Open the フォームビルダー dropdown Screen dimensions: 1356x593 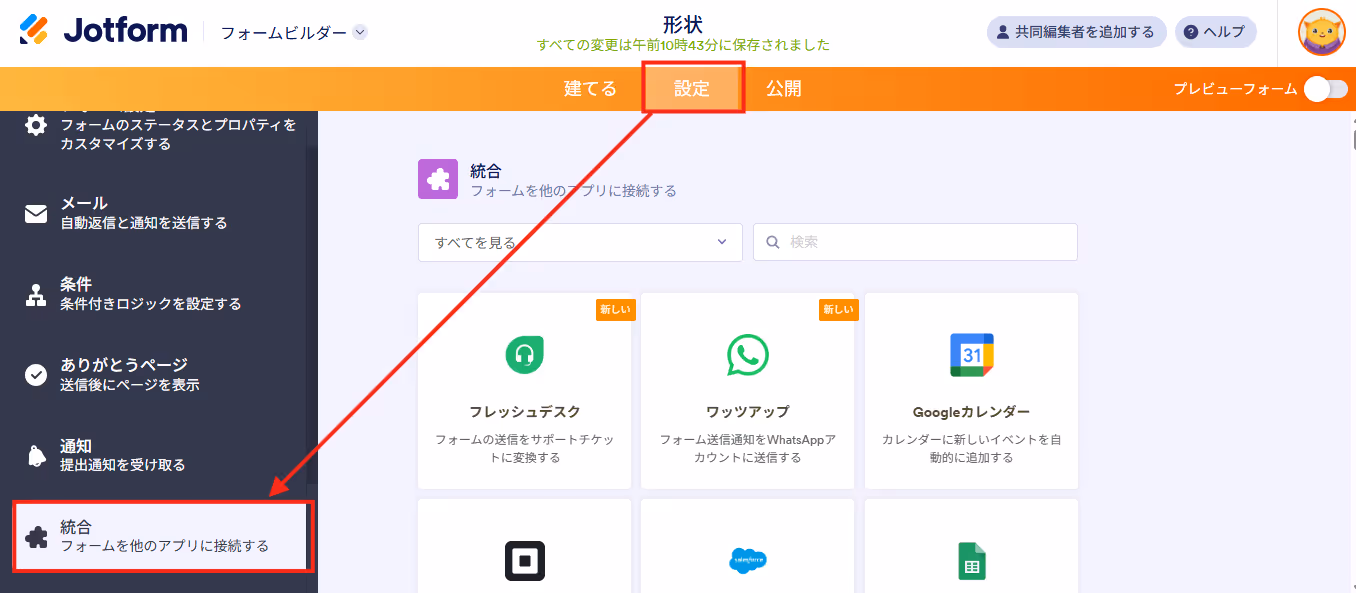(x=294, y=32)
